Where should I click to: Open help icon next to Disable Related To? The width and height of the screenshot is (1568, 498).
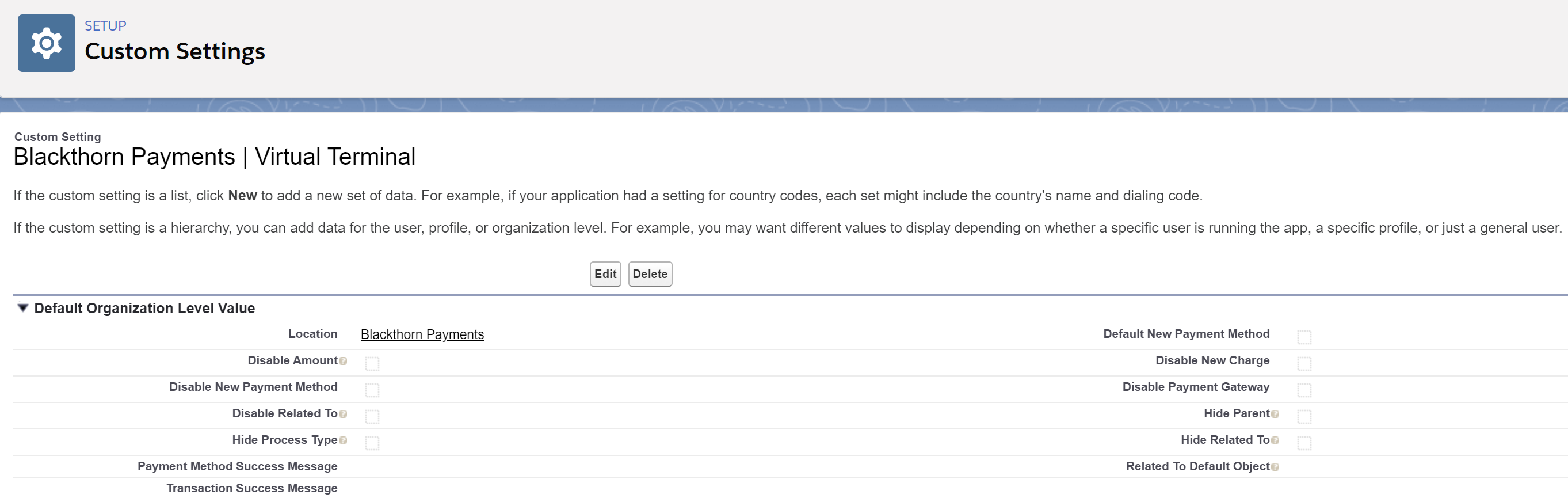coord(344,414)
